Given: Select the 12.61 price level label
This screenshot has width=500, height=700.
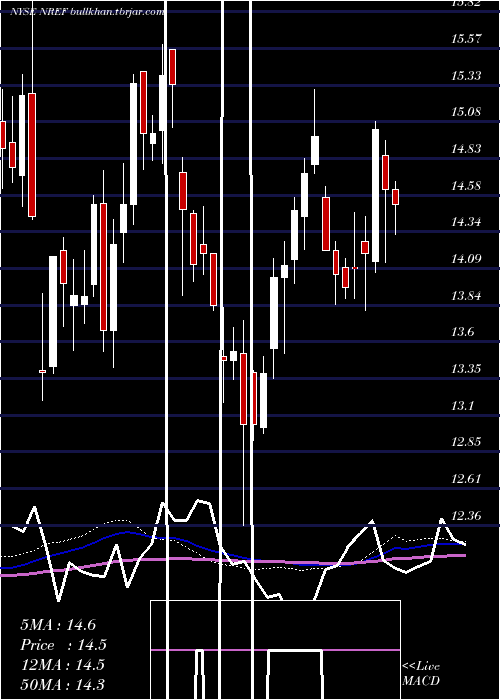Looking at the screenshot, I should (467, 479).
